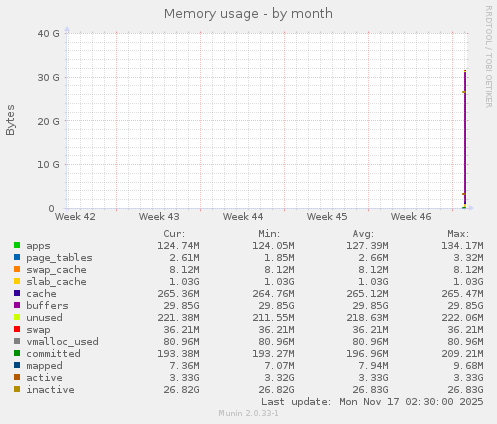Click the 'Week 44' axis label
This screenshot has width=497, height=424.
(243, 217)
